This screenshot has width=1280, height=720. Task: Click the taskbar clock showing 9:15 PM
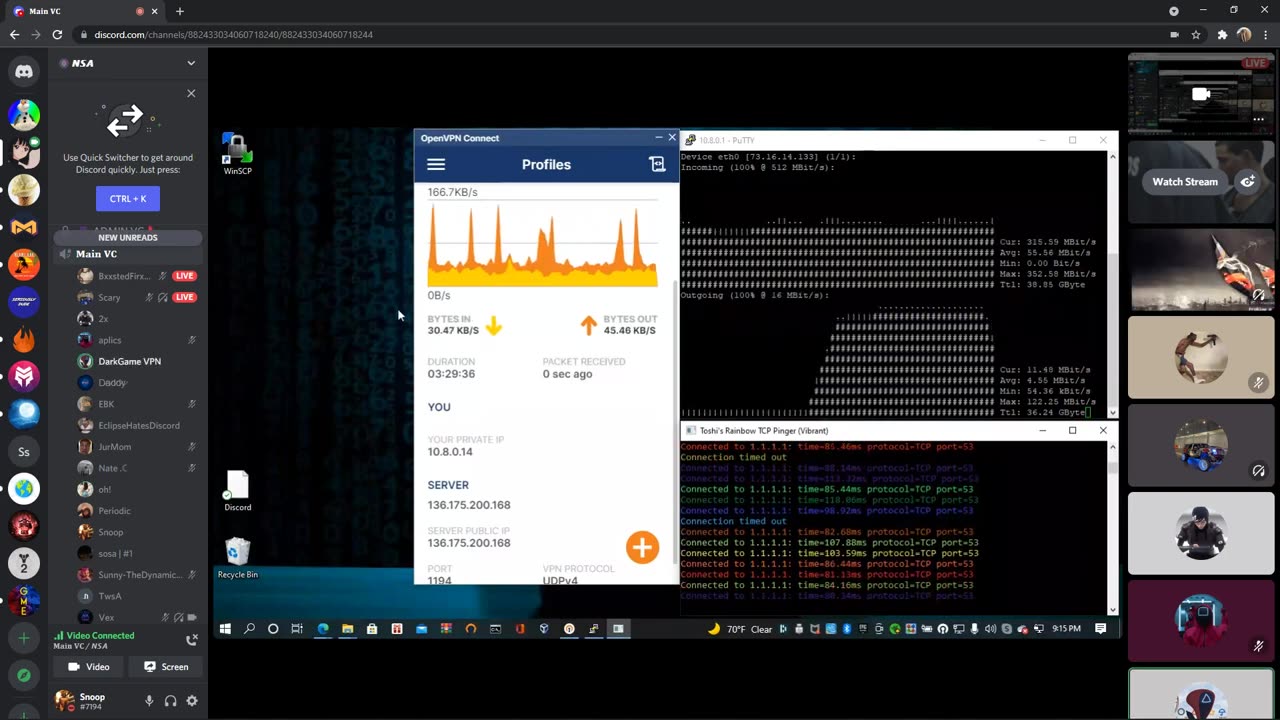(1066, 629)
